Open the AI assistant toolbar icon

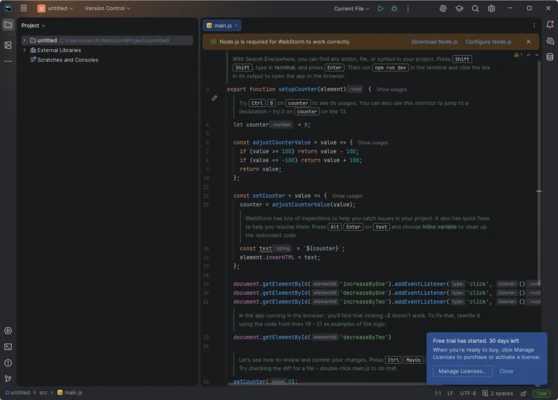(443, 9)
